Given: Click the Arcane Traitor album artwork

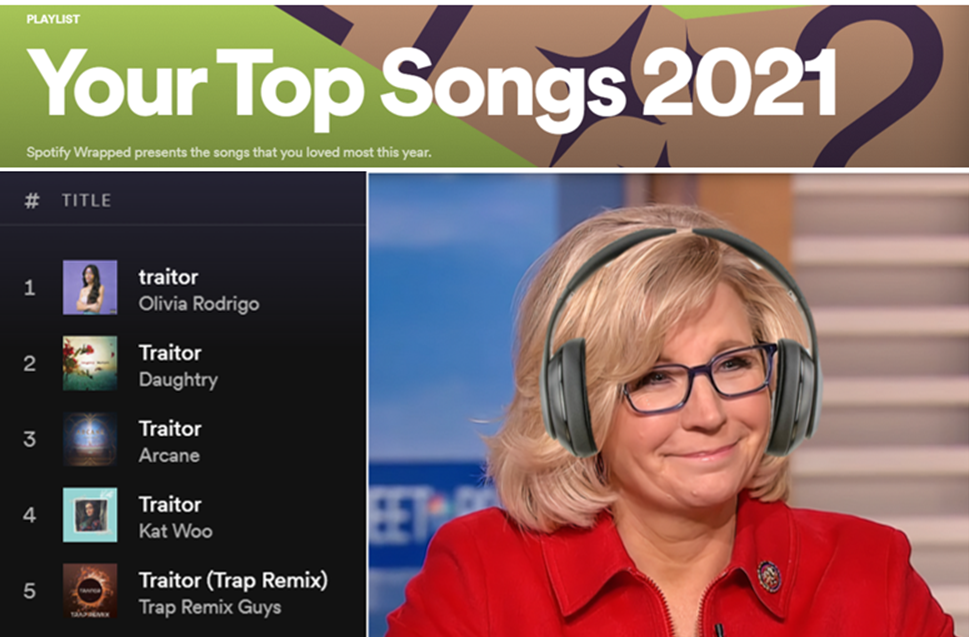Looking at the screenshot, I should (90, 439).
